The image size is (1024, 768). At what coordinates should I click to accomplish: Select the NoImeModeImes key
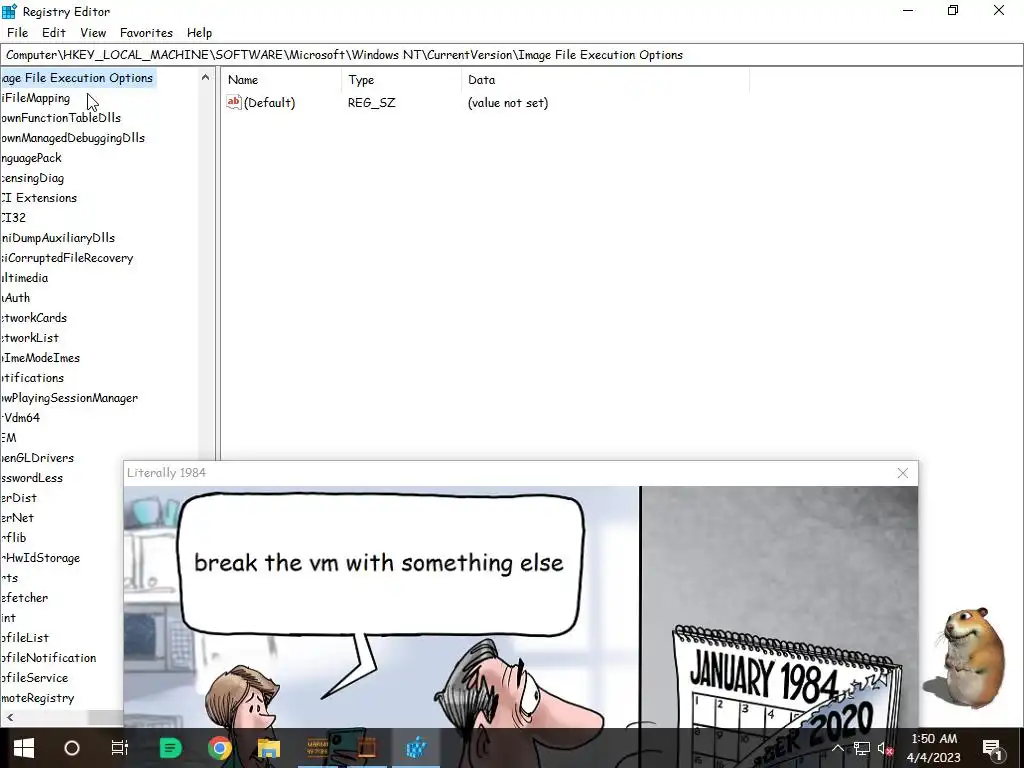[40, 358]
